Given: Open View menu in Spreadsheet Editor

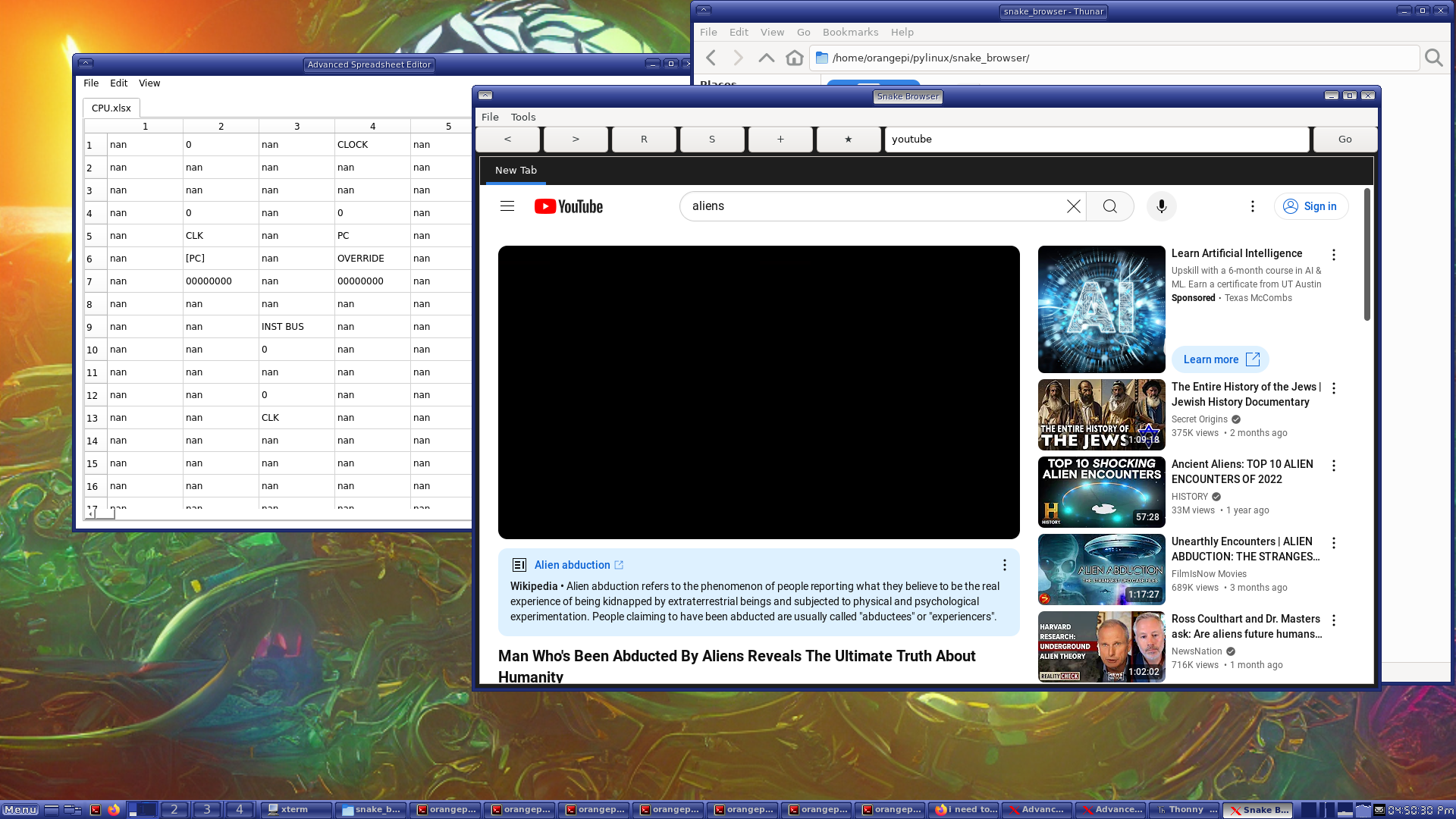Looking at the screenshot, I should [x=149, y=83].
